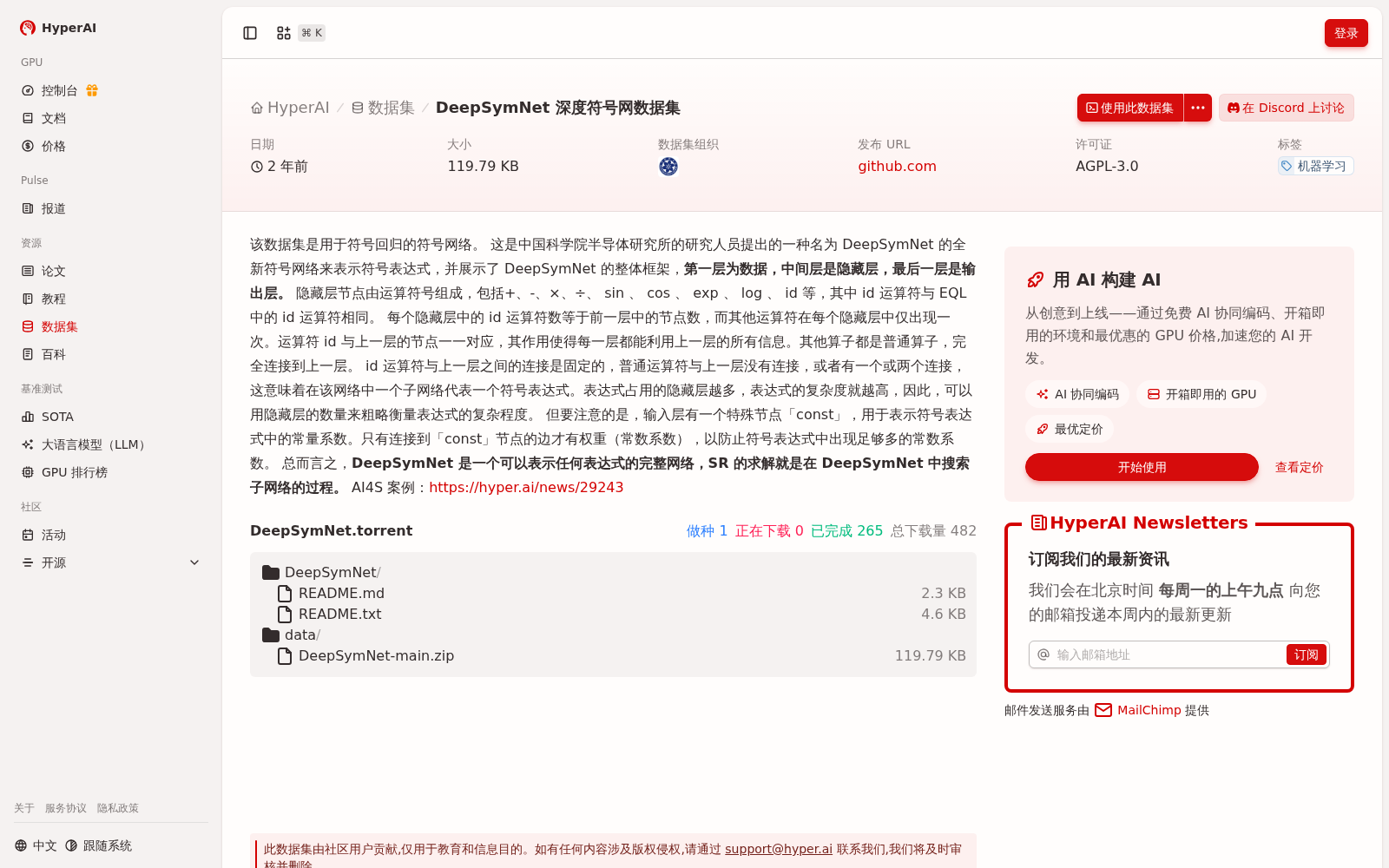Screen dimensions: 1389x868
Task: Open the hyper.ai/news/29243 link
Action: tap(526, 488)
